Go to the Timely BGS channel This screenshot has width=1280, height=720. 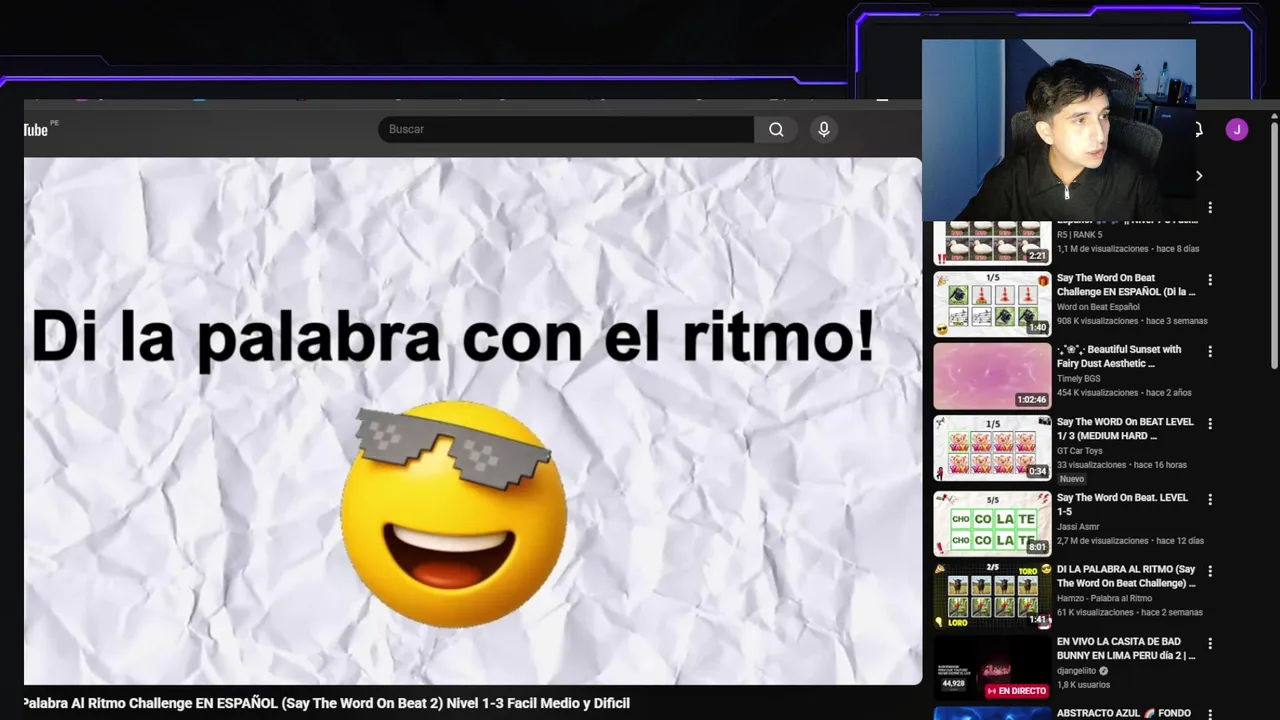point(1078,379)
